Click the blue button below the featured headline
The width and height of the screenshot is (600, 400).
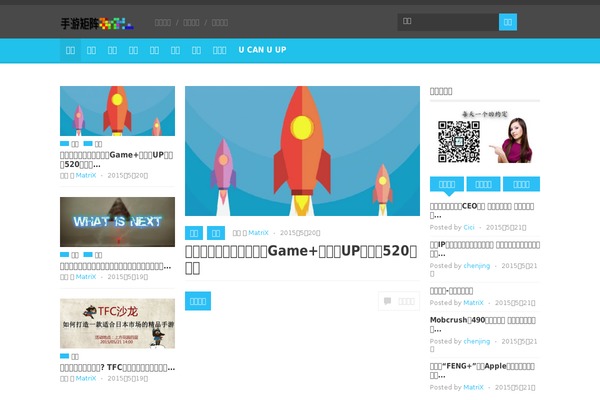tap(198, 300)
